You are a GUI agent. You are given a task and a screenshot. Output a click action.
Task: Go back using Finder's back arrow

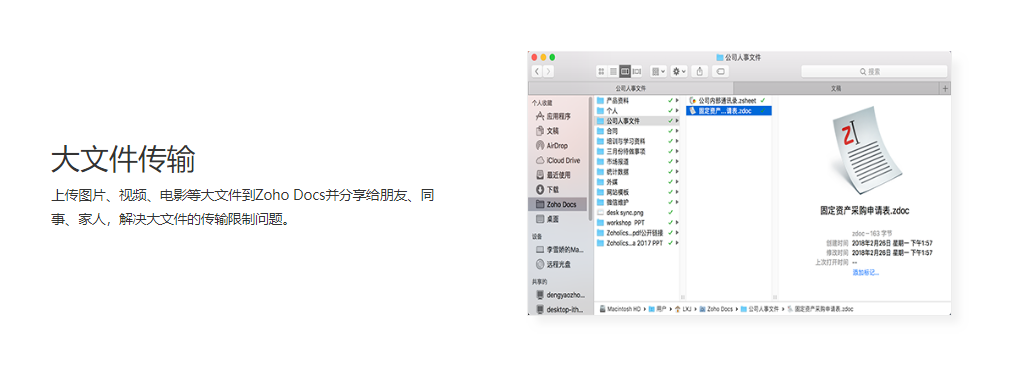click(x=537, y=71)
